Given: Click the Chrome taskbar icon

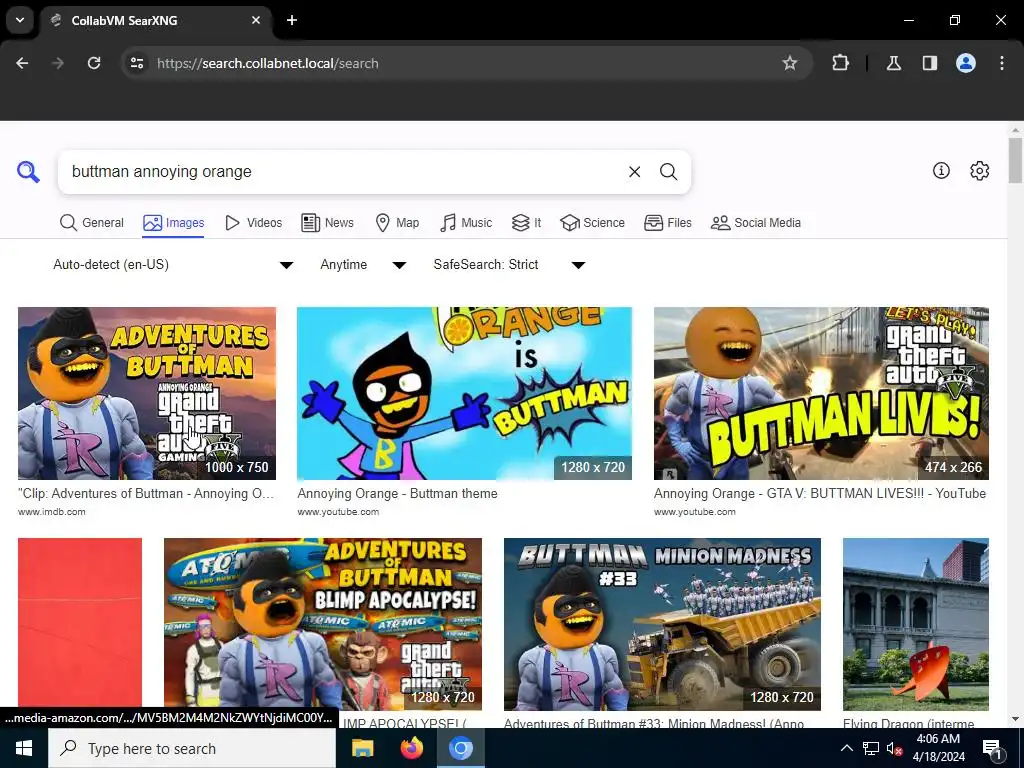Looking at the screenshot, I should [460, 748].
